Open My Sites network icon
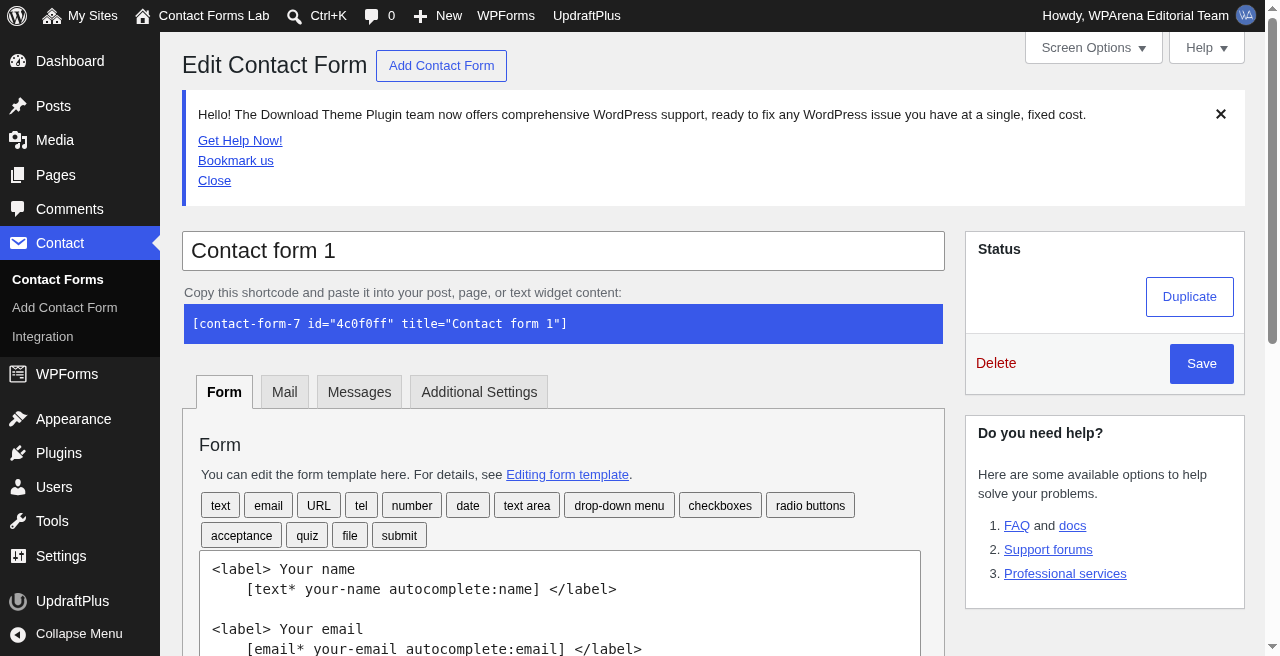Image resolution: width=1280 pixels, height=656 pixels. coord(52,16)
